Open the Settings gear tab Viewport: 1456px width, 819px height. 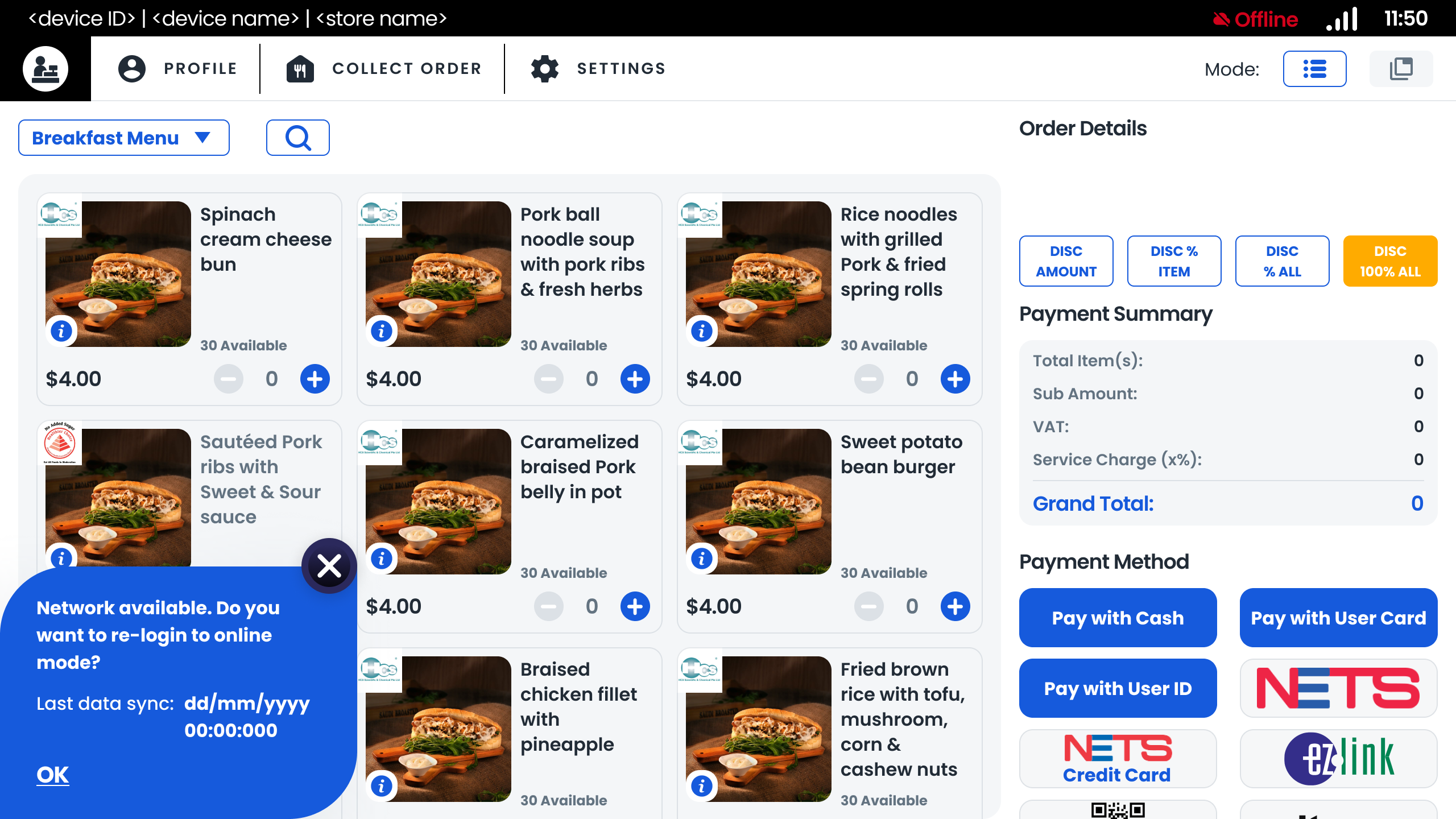597,69
